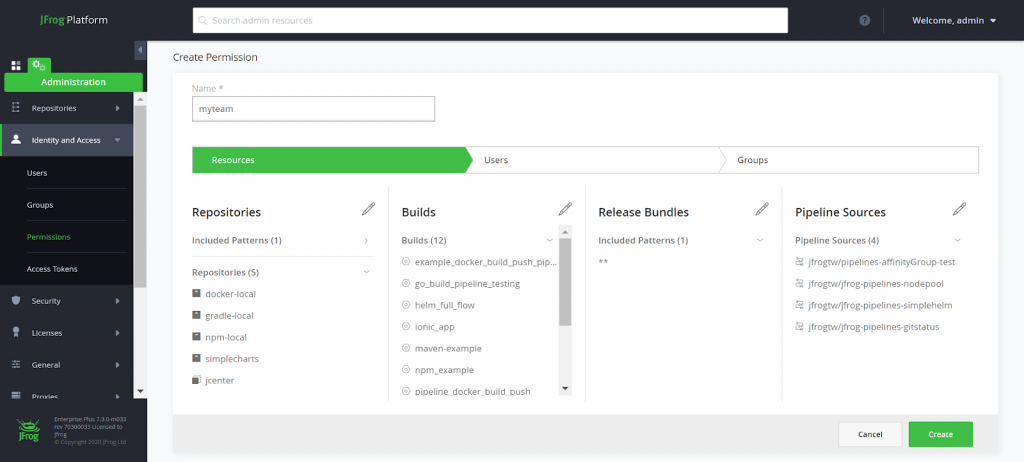Screen dimensions: 1024x462
Task: Collapse the Repositories (5) list
Action: click(x=366, y=272)
